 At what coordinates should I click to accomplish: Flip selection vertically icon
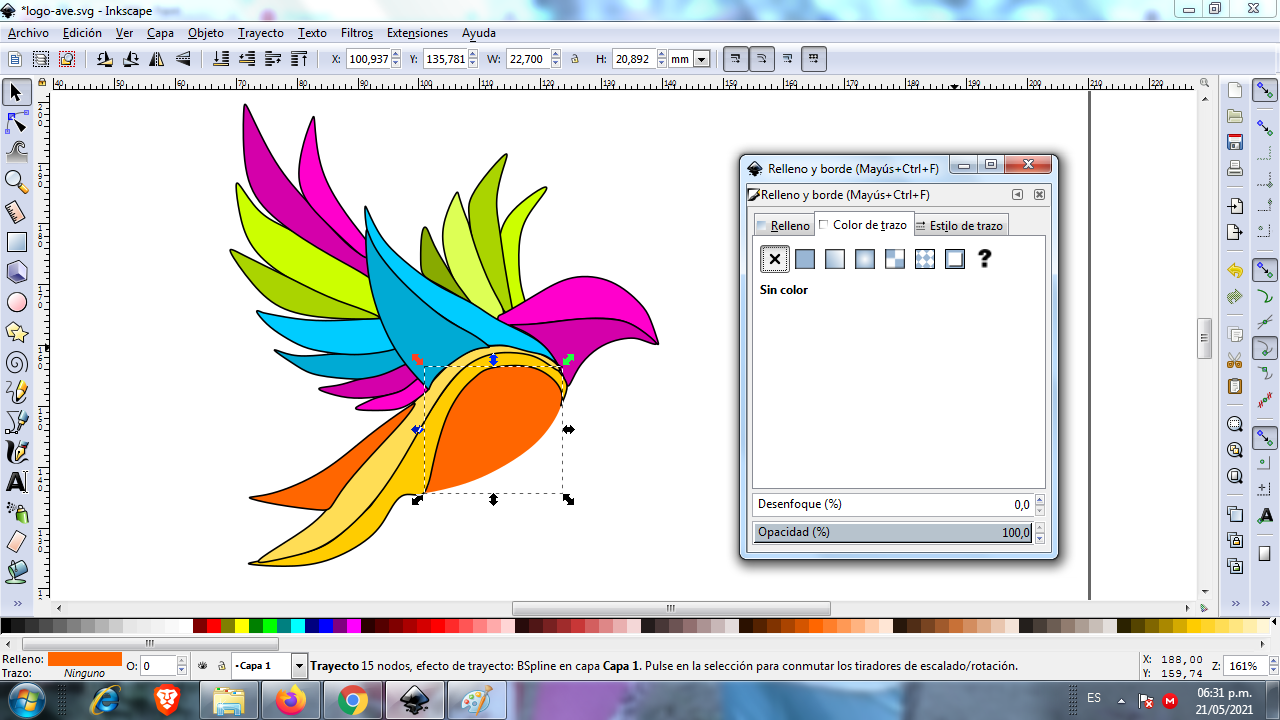click(x=182, y=59)
